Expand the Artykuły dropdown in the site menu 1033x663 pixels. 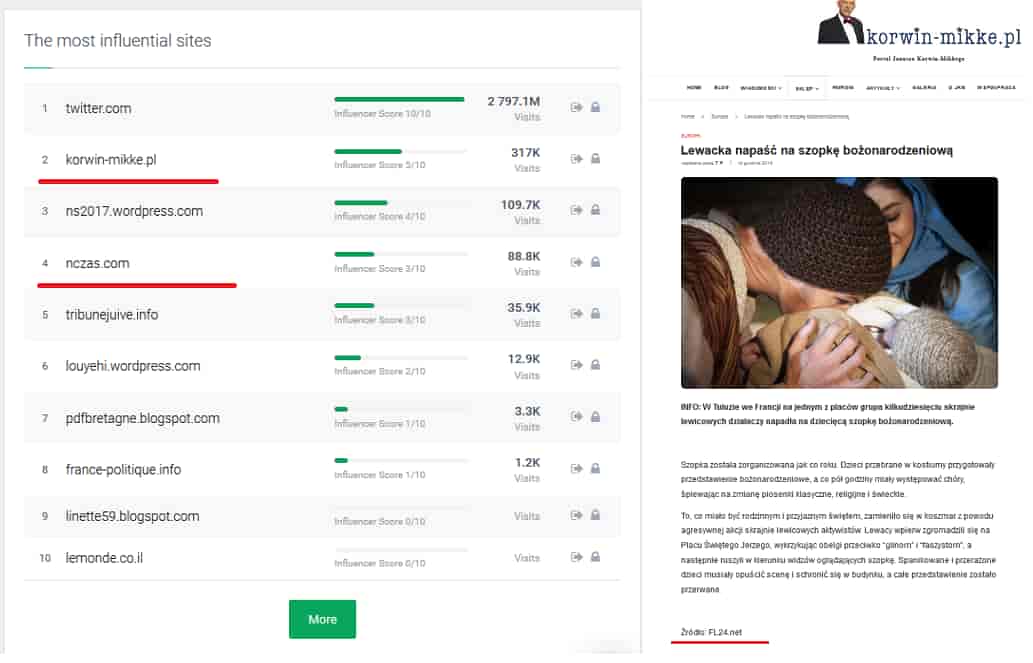click(x=883, y=88)
